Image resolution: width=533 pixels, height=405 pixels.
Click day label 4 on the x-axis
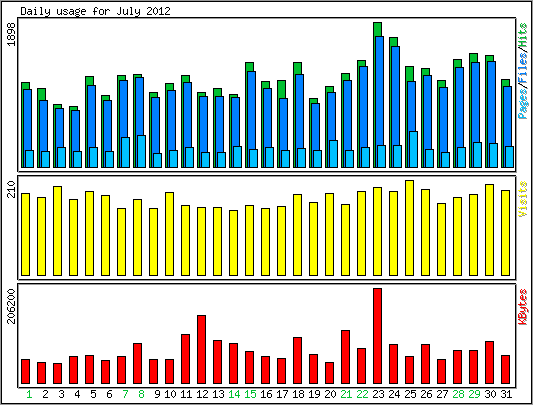77,394
